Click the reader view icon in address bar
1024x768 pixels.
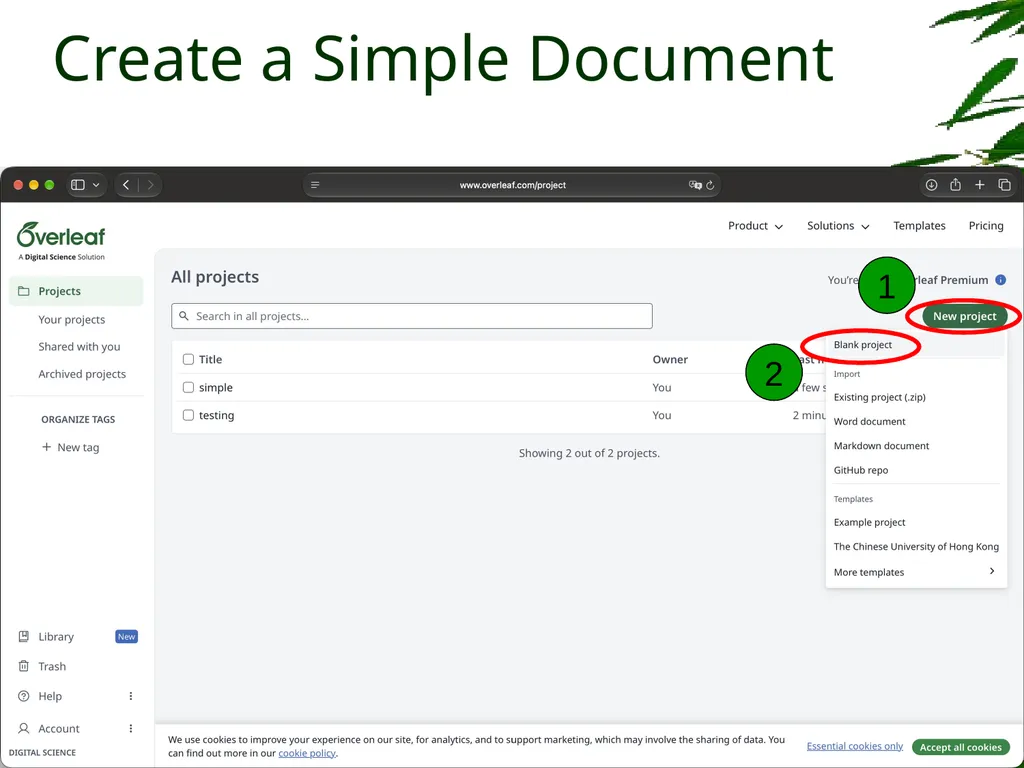pos(315,185)
